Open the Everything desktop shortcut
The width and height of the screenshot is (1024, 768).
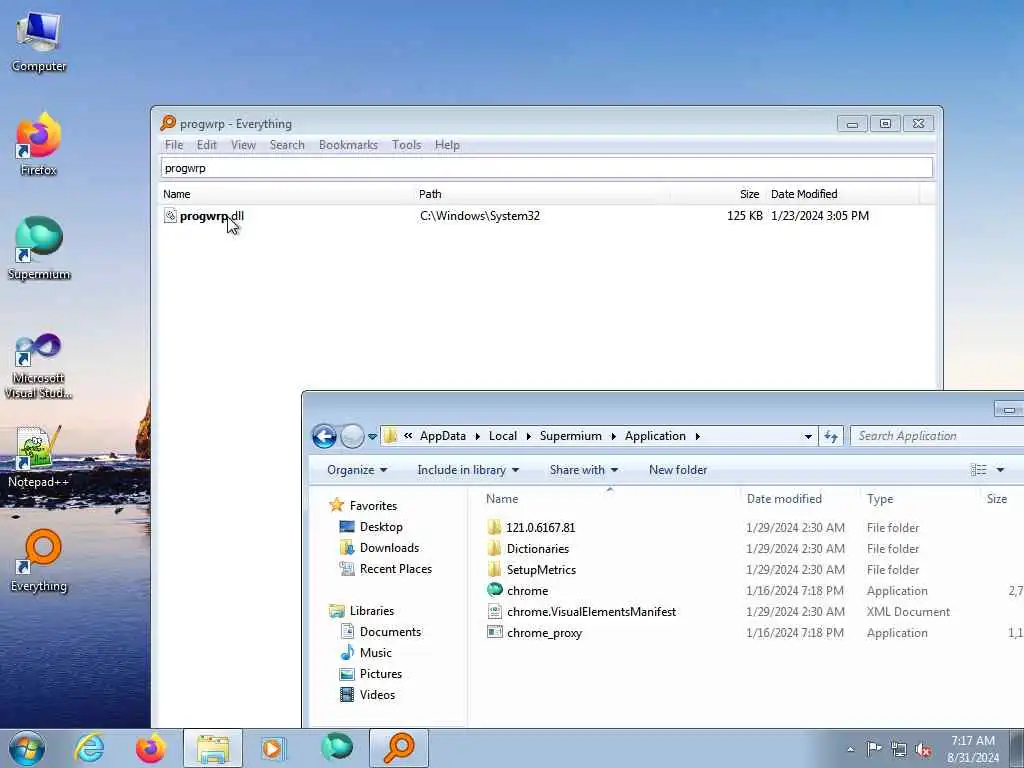pyautogui.click(x=39, y=560)
